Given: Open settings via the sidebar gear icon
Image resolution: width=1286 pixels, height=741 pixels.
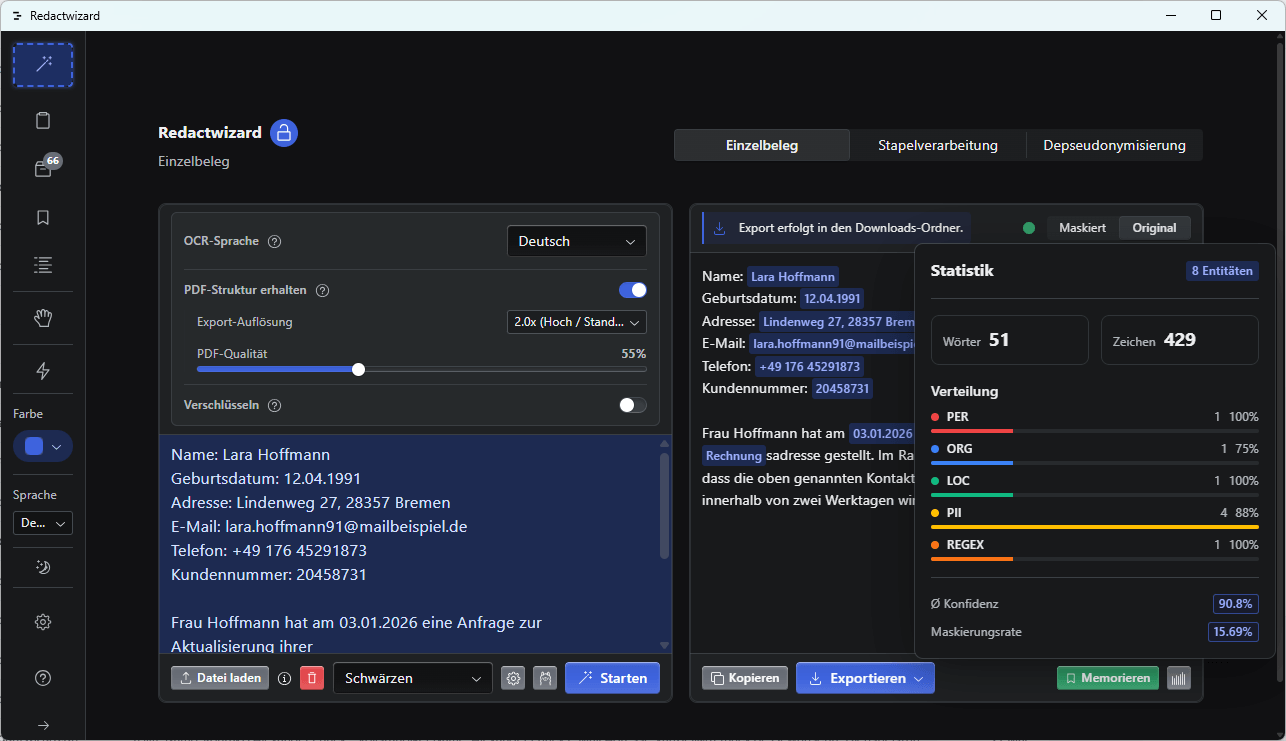Looking at the screenshot, I should point(43,622).
